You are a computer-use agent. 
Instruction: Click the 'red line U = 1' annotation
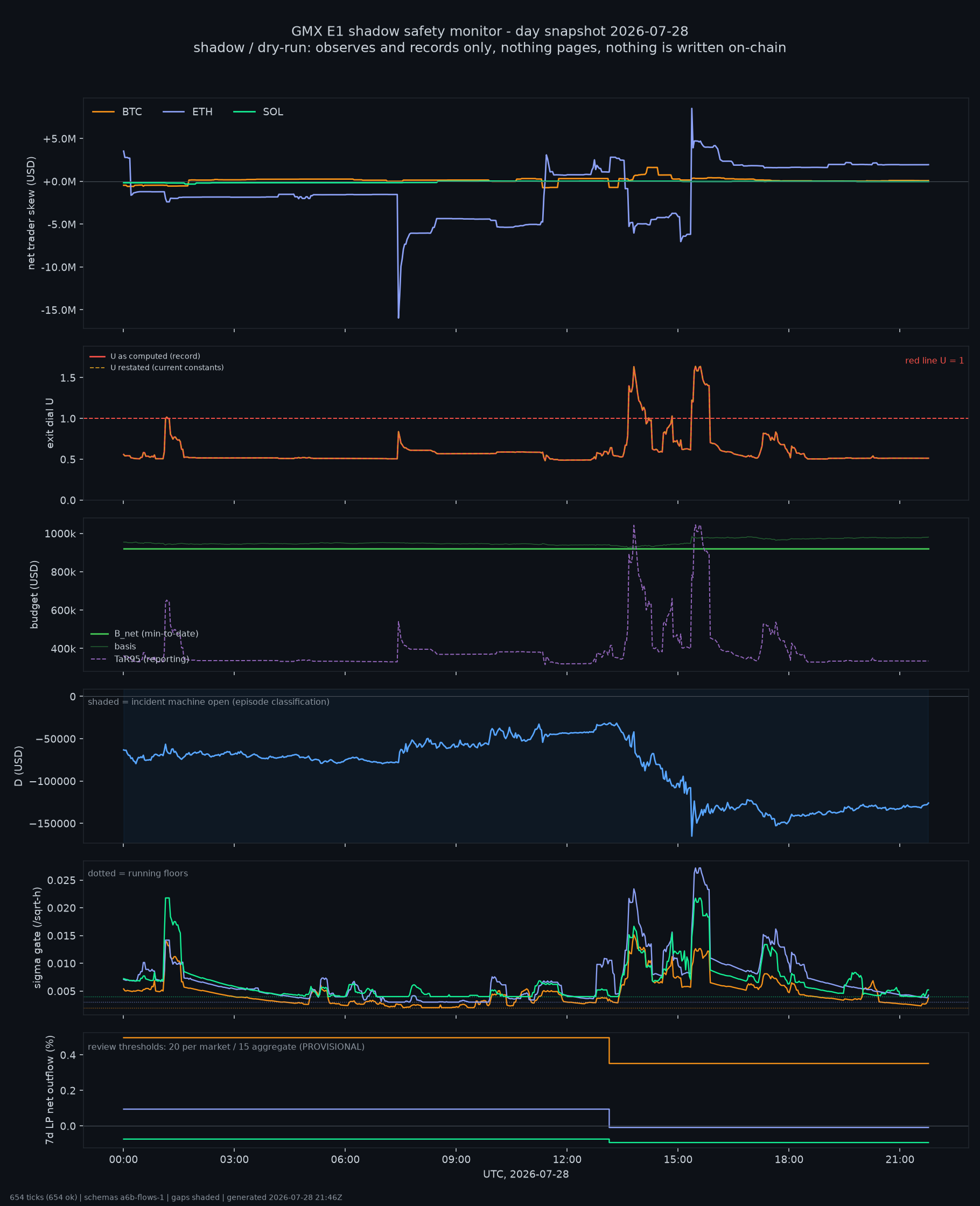coord(934,361)
